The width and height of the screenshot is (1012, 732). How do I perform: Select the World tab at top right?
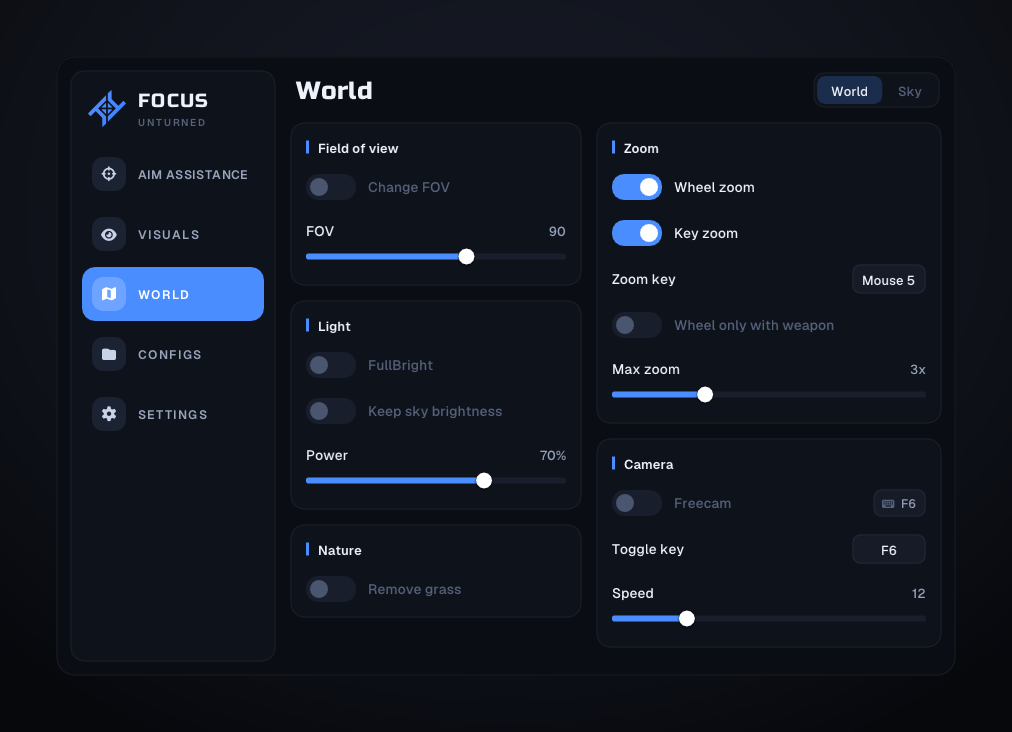(x=849, y=92)
